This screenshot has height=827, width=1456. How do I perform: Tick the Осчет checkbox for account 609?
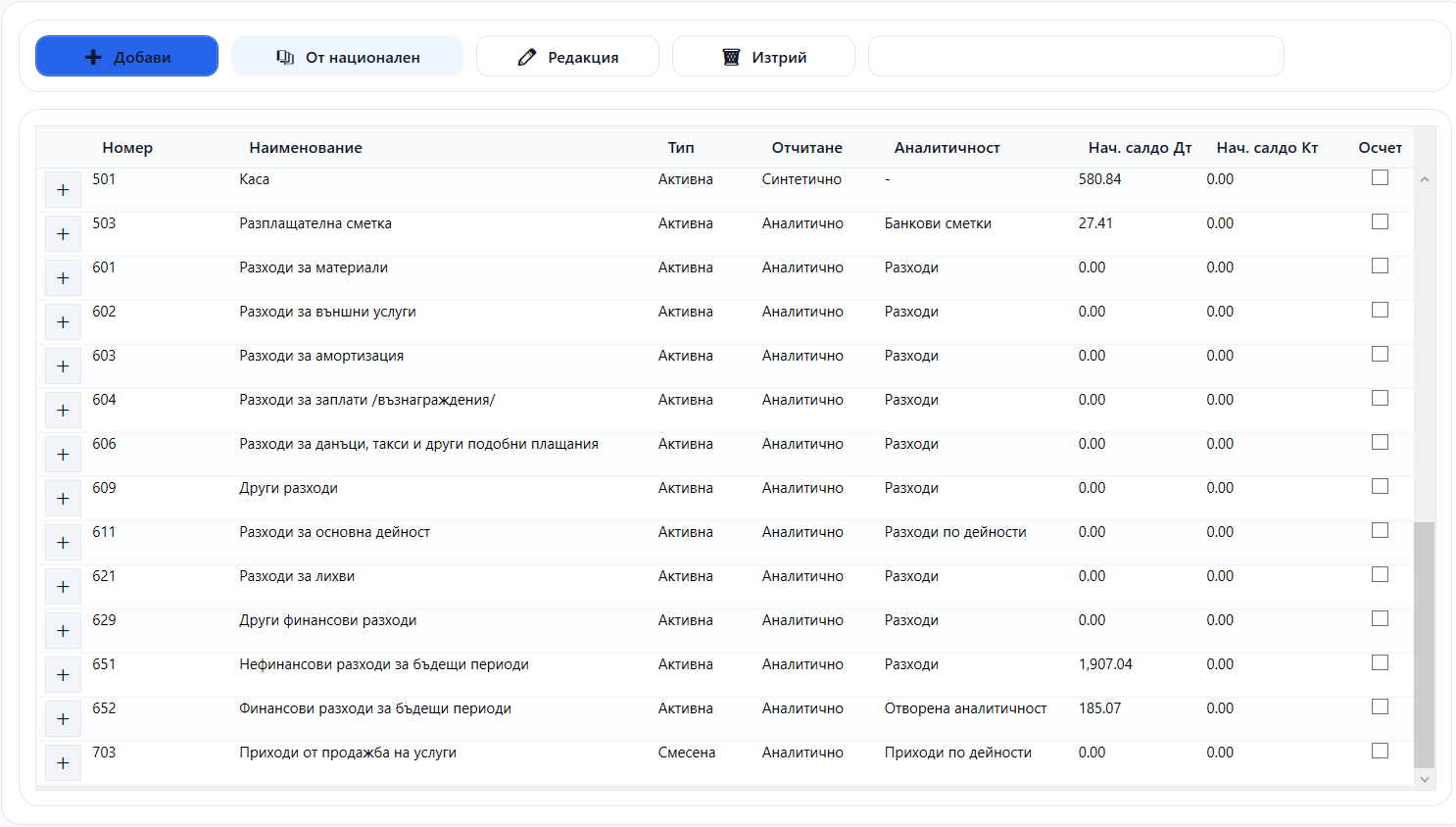pyautogui.click(x=1380, y=486)
